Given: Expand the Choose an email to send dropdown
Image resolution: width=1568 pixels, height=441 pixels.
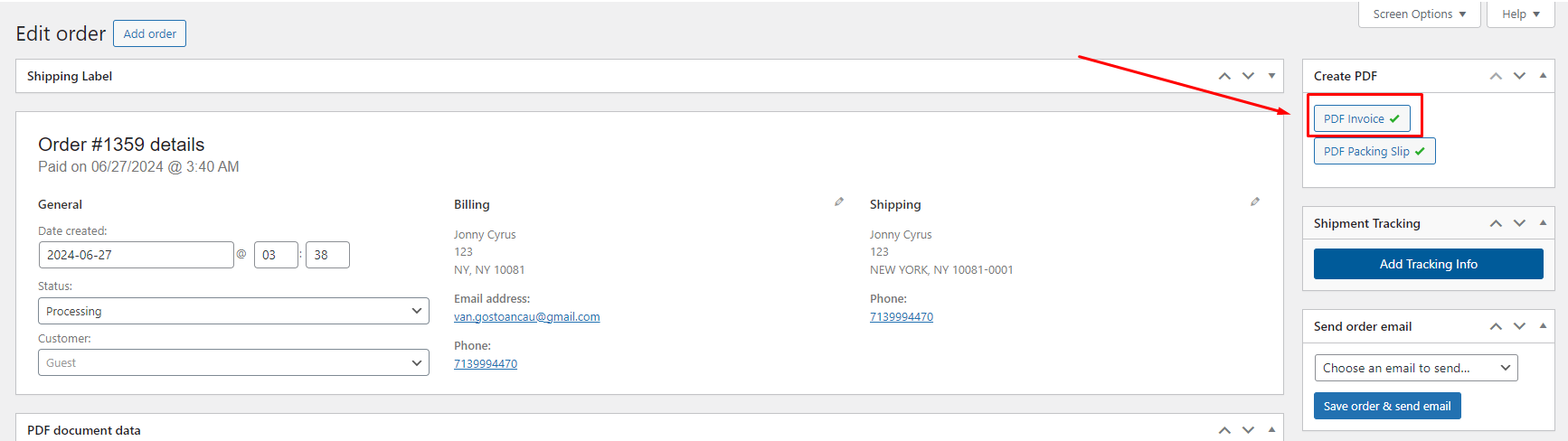Looking at the screenshot, I should tap(1415, 368).
